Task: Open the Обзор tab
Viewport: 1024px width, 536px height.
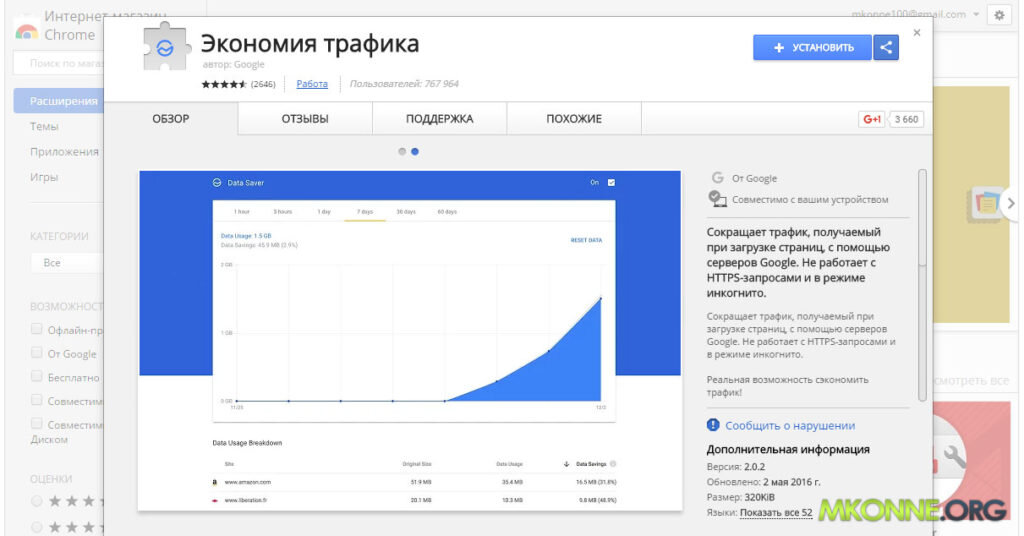Action: tap(171, 119)
